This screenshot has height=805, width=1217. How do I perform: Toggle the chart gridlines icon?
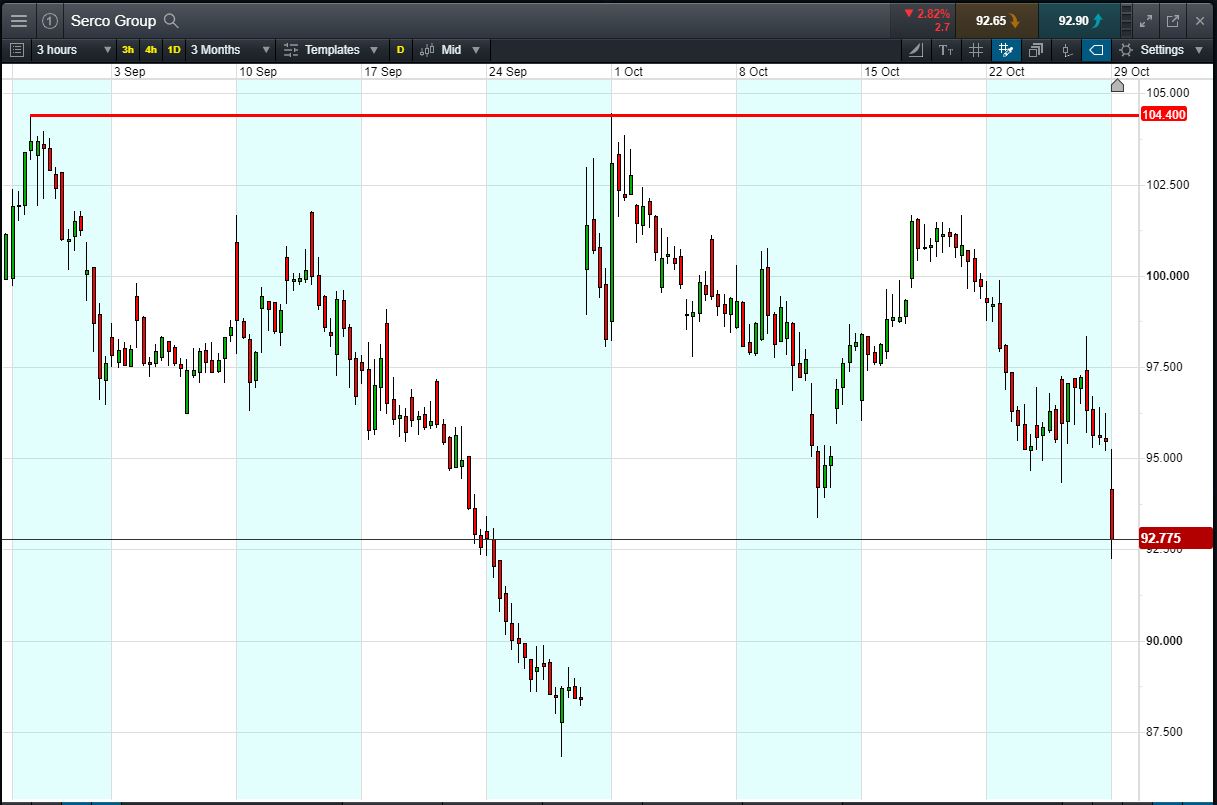pos(977,49)
